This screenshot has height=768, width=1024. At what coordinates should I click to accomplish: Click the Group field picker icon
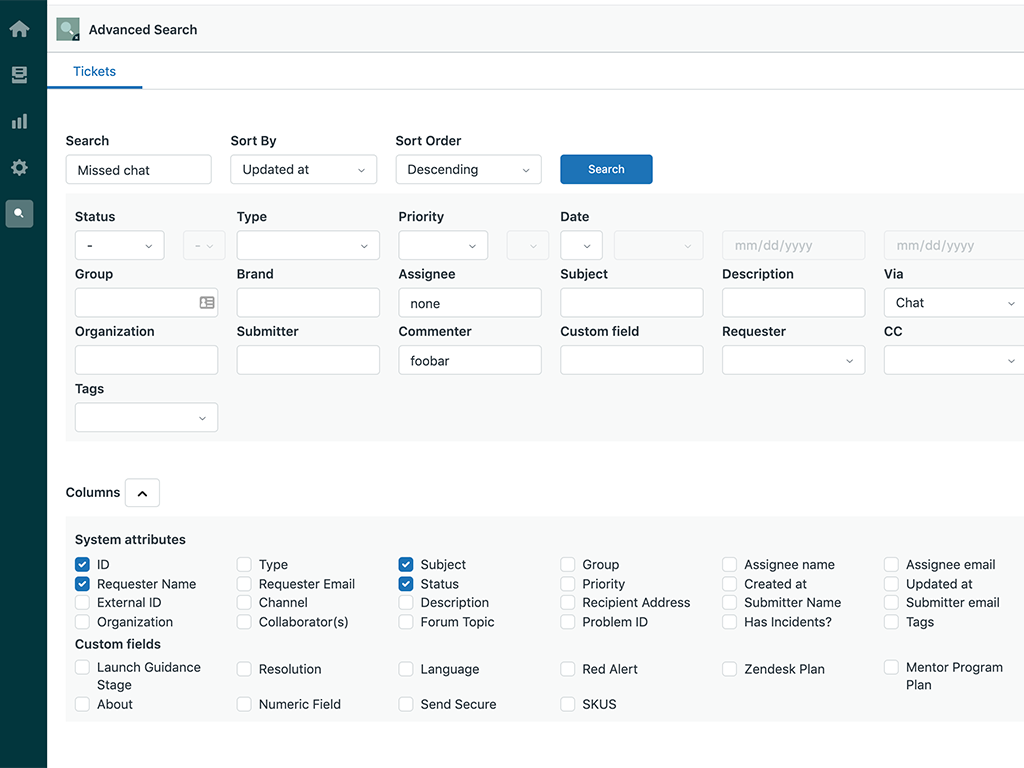[207, 302]
